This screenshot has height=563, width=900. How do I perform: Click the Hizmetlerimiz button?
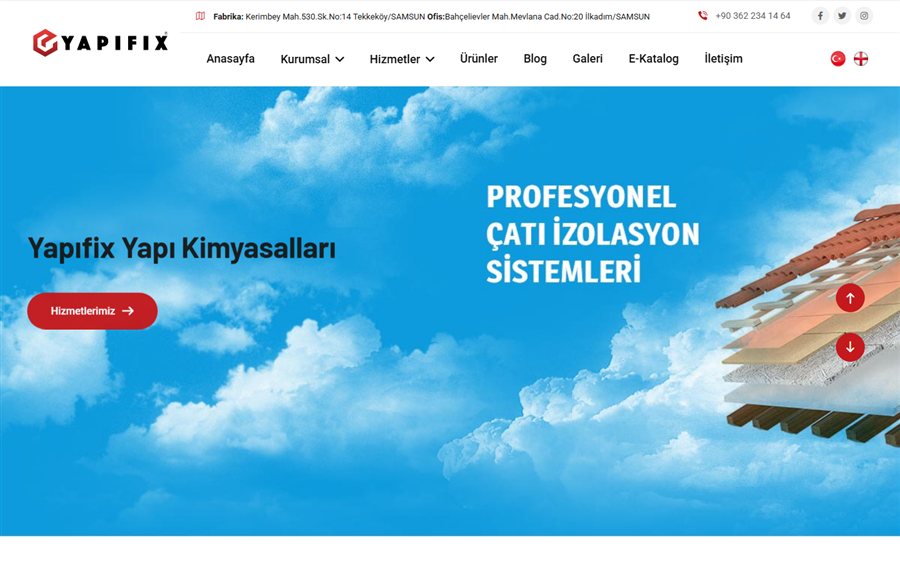92,311
